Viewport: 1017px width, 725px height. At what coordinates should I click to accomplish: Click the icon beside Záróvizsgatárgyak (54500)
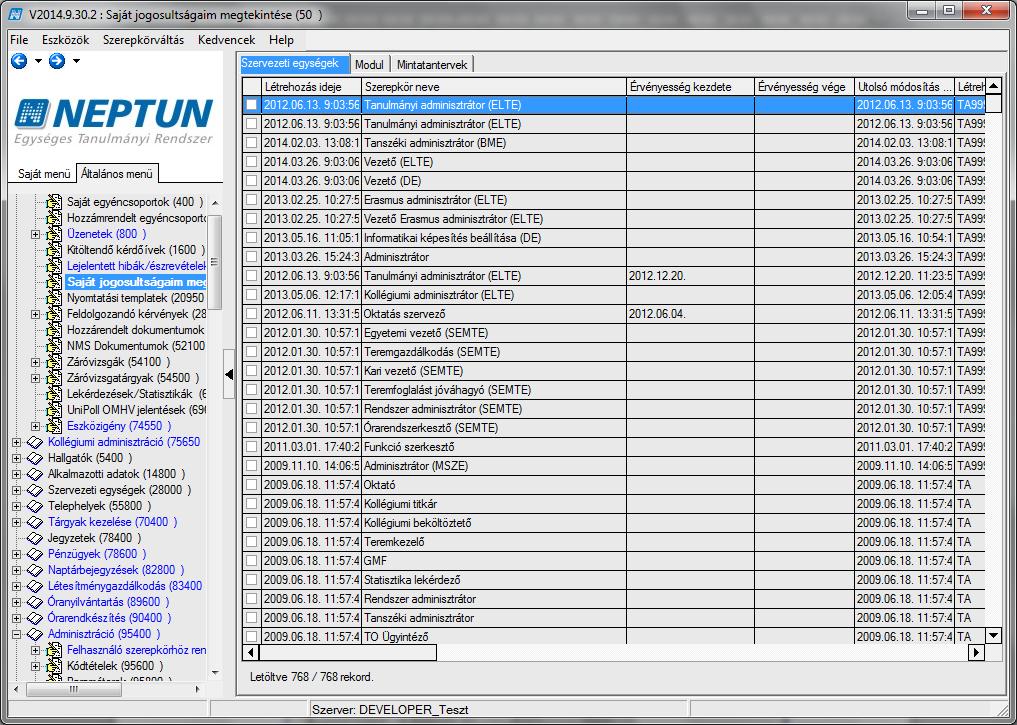coord(54,378)
